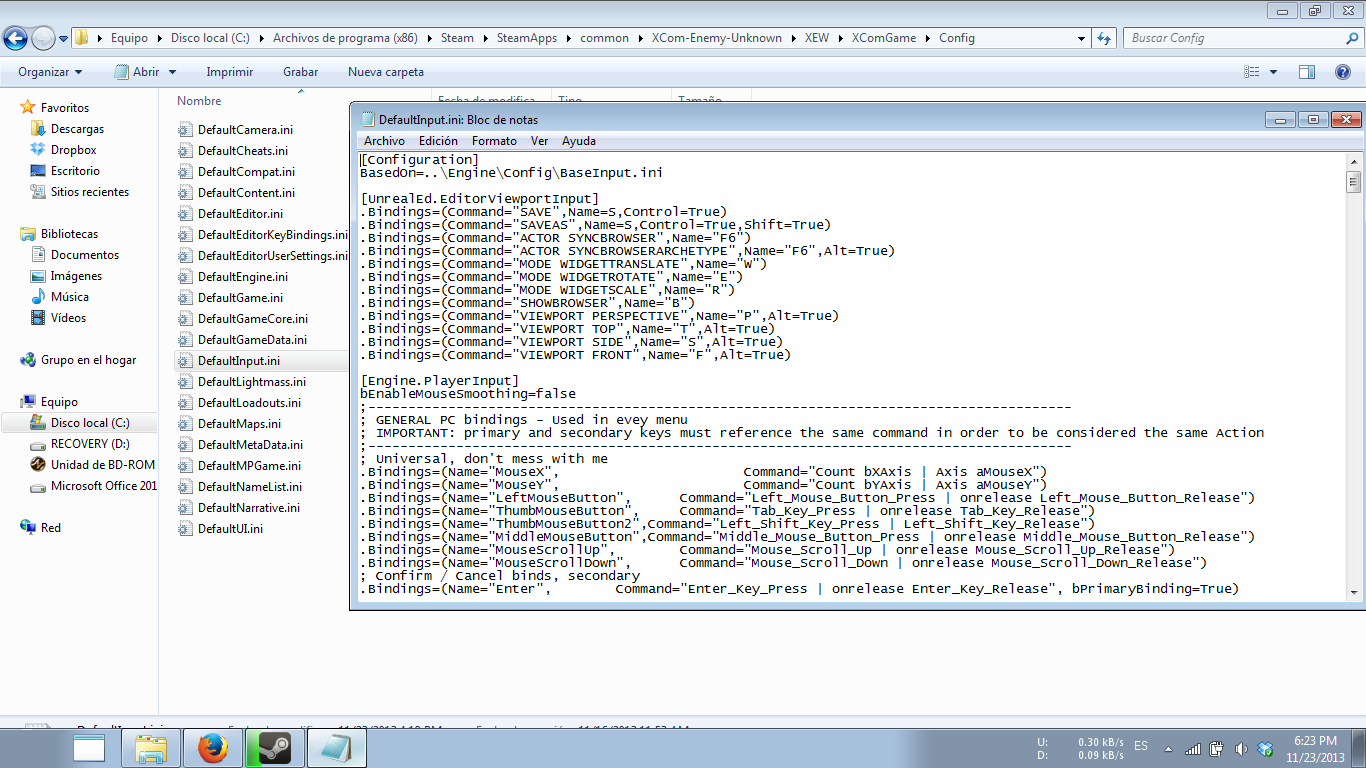Expand the arrow after XEW in address bar
1366x768 pixels.
(839, 38)
